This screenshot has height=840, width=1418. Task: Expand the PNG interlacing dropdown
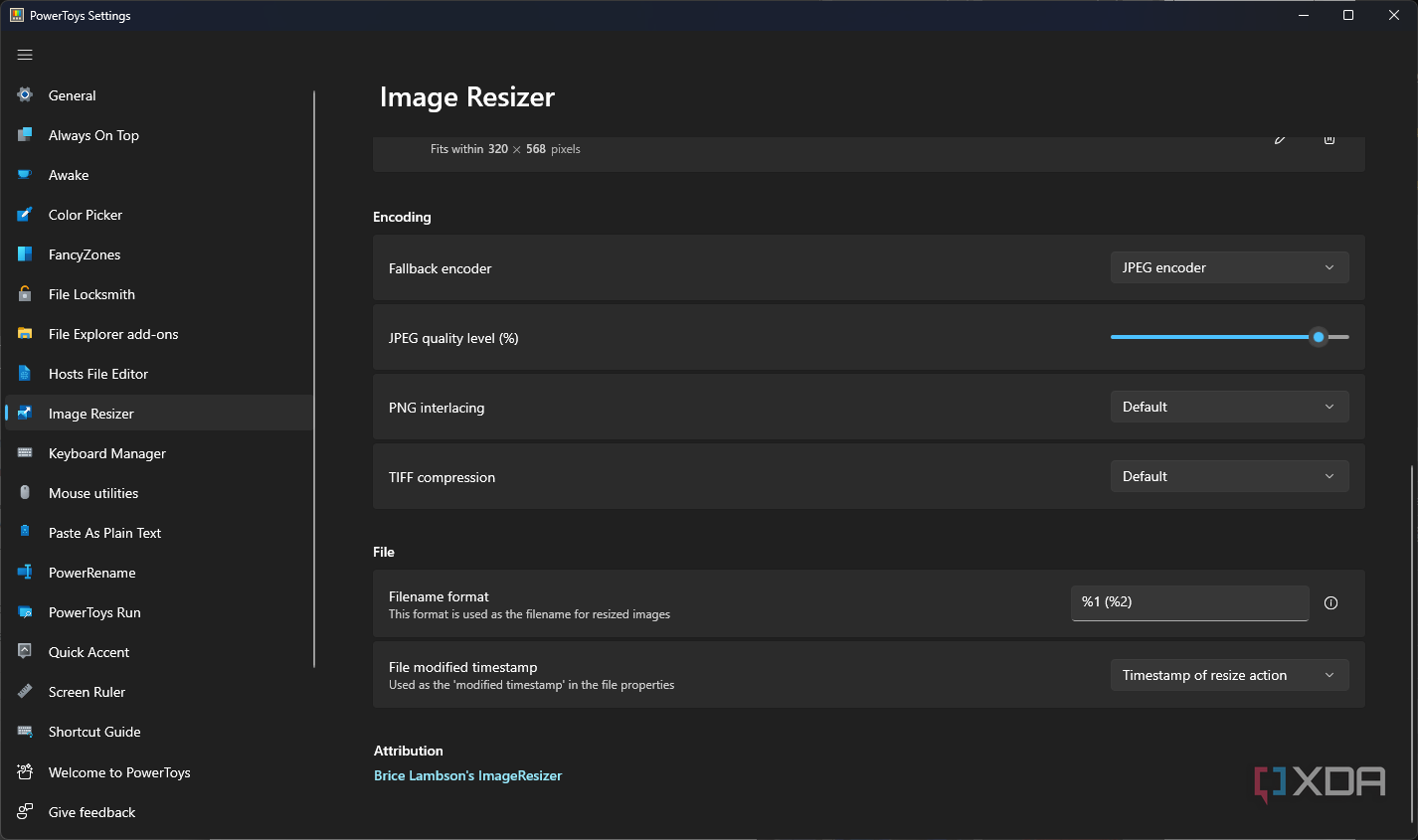[x=1229, y=406]
